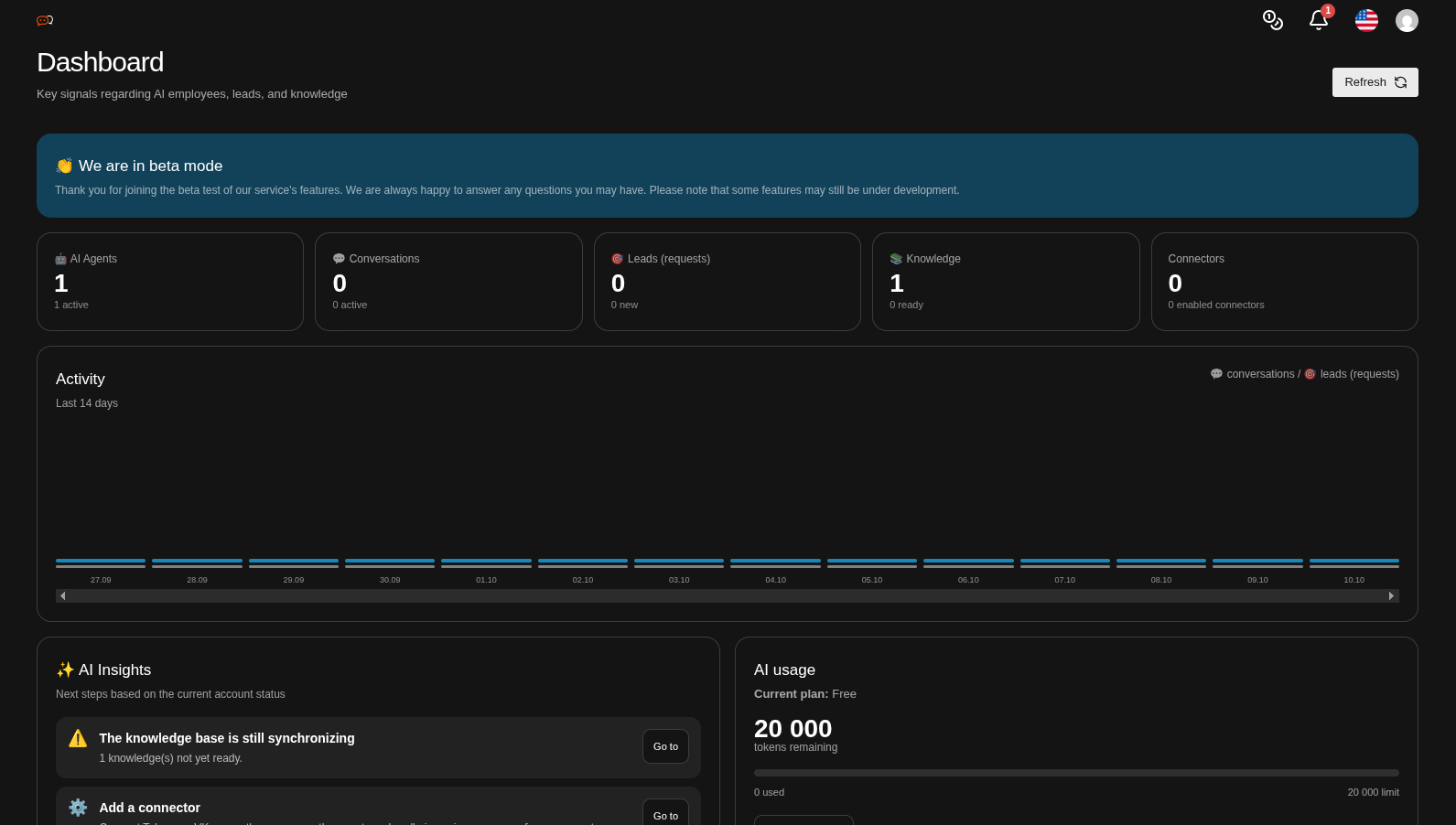
Task: Click the "0 ready" text under Knowledge
Action: 906,305
